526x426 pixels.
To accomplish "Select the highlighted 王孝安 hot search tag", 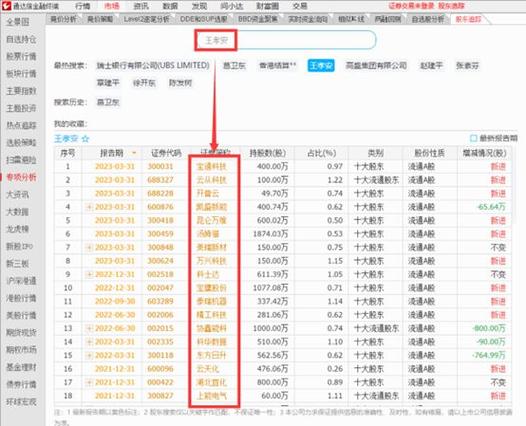I will point(321,65).
